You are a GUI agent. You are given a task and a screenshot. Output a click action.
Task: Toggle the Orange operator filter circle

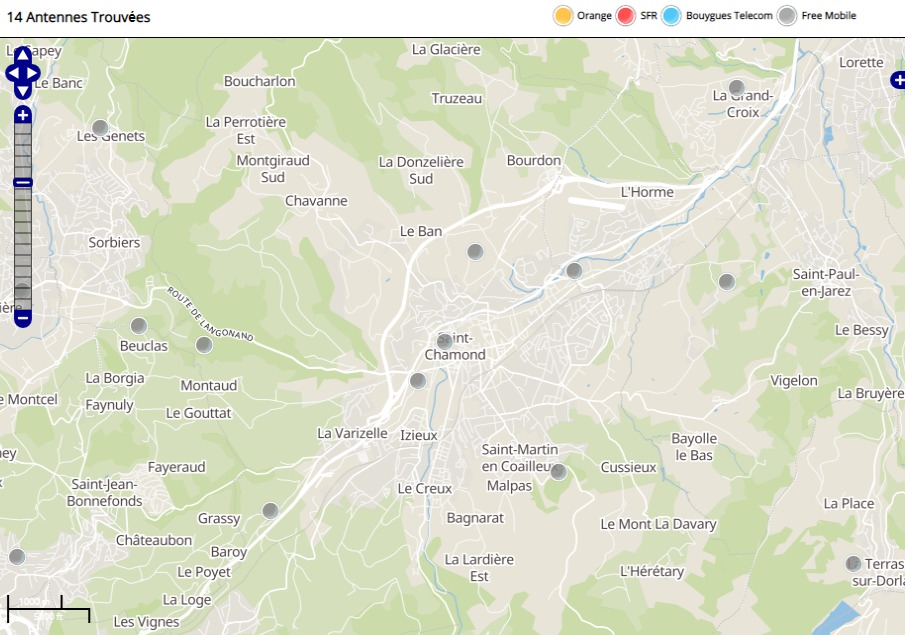563,16
